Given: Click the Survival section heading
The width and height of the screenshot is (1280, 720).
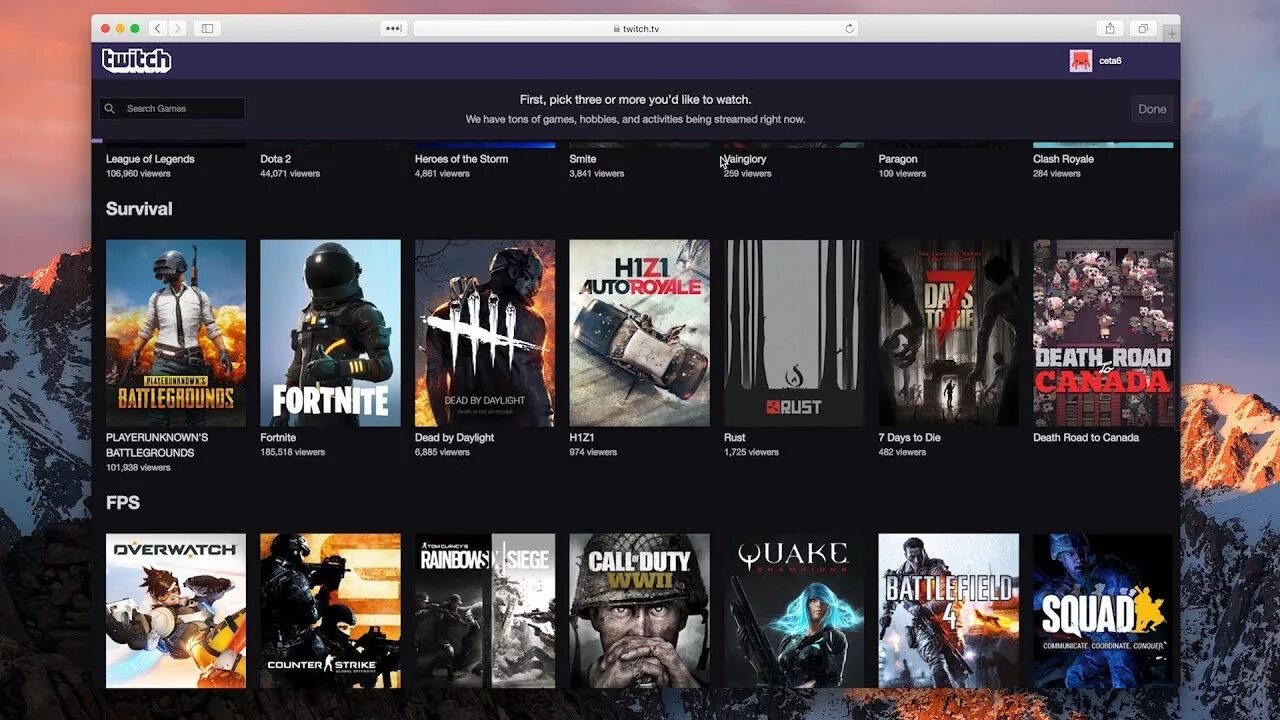Looking at the screenshot, I should point(139,209).
